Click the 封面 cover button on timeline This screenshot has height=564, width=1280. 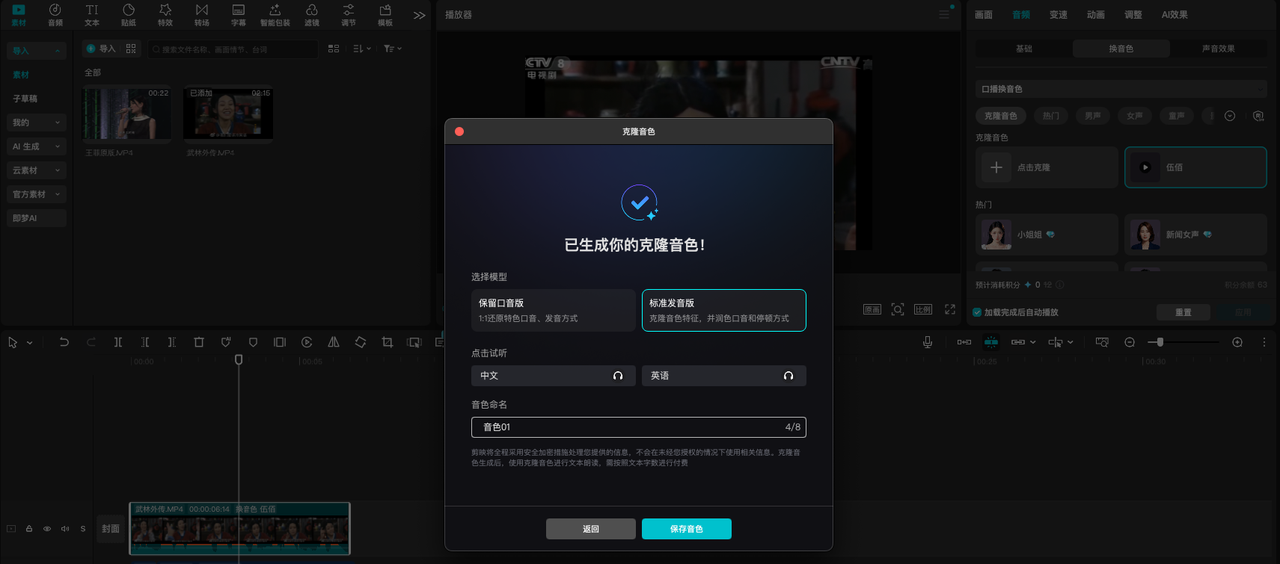110,529
